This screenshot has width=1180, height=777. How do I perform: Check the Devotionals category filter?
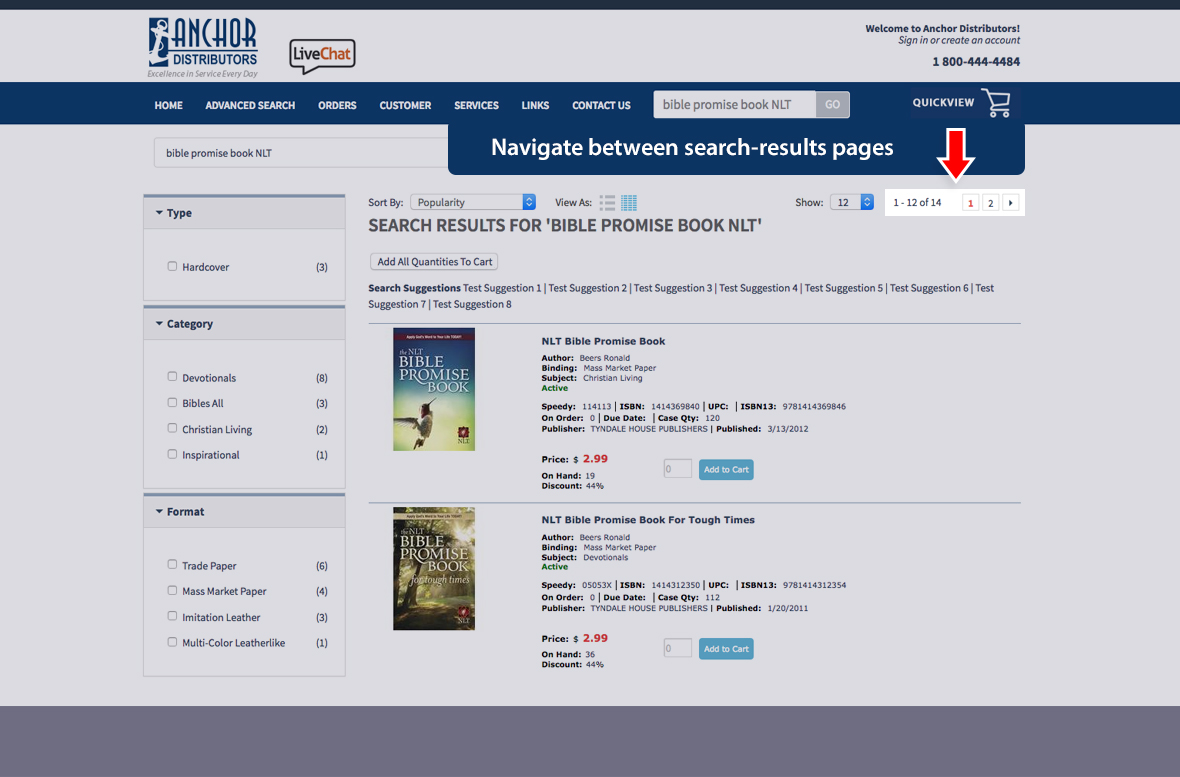click(x=172, y=377)
